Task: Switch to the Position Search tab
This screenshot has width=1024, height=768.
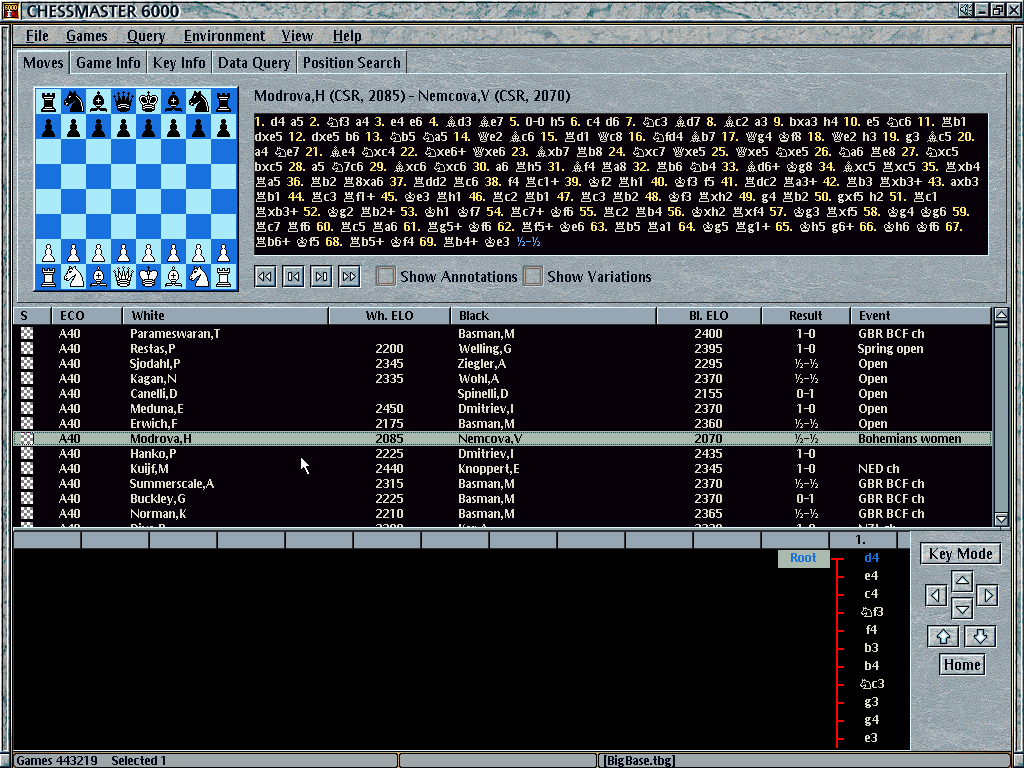Action: [351, 63]
